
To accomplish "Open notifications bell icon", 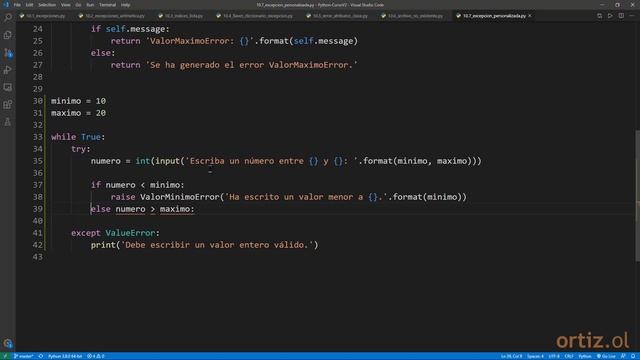I will pos(633,356).
